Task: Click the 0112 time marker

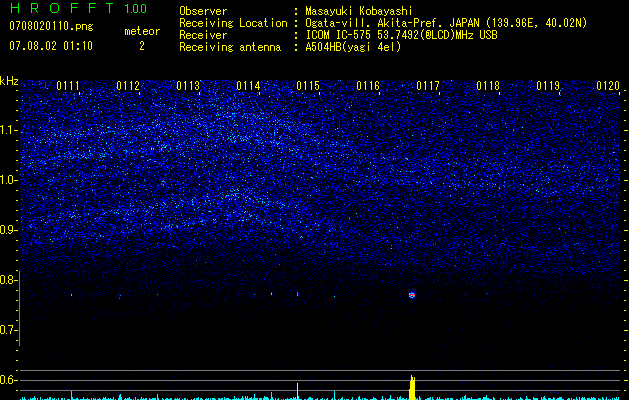Action: tap(128, 86)
